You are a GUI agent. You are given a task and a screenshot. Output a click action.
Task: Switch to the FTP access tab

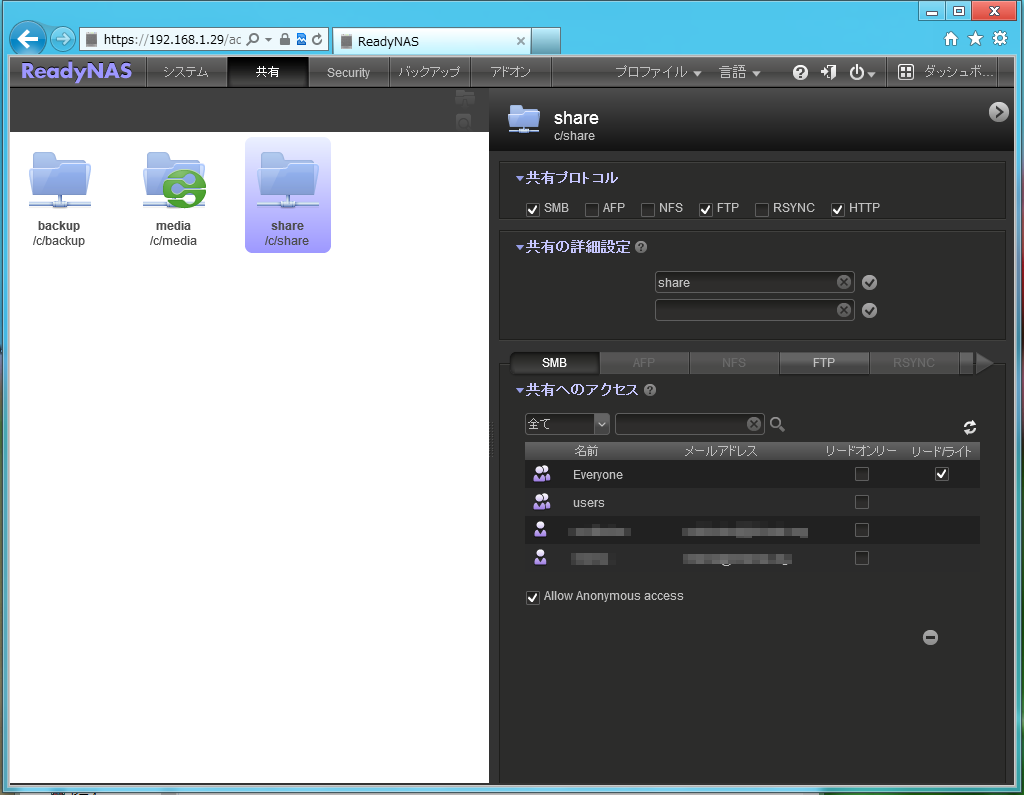point(823,362)
